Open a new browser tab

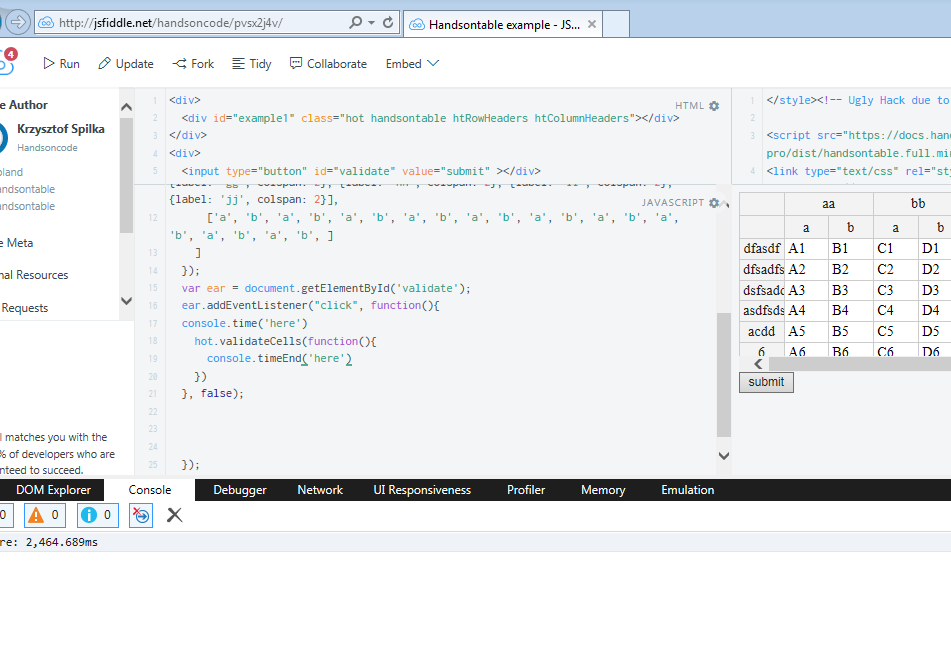tap(616, 24)
